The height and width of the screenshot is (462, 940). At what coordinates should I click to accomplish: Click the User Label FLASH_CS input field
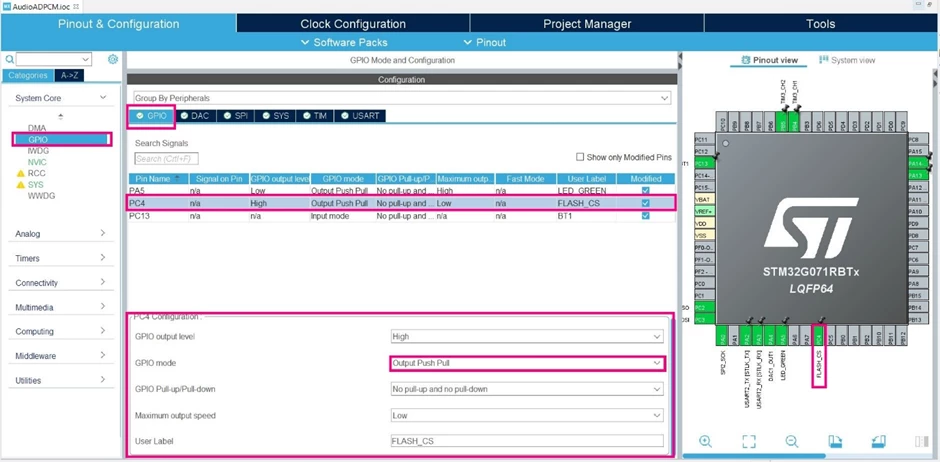tap(527, 441)
